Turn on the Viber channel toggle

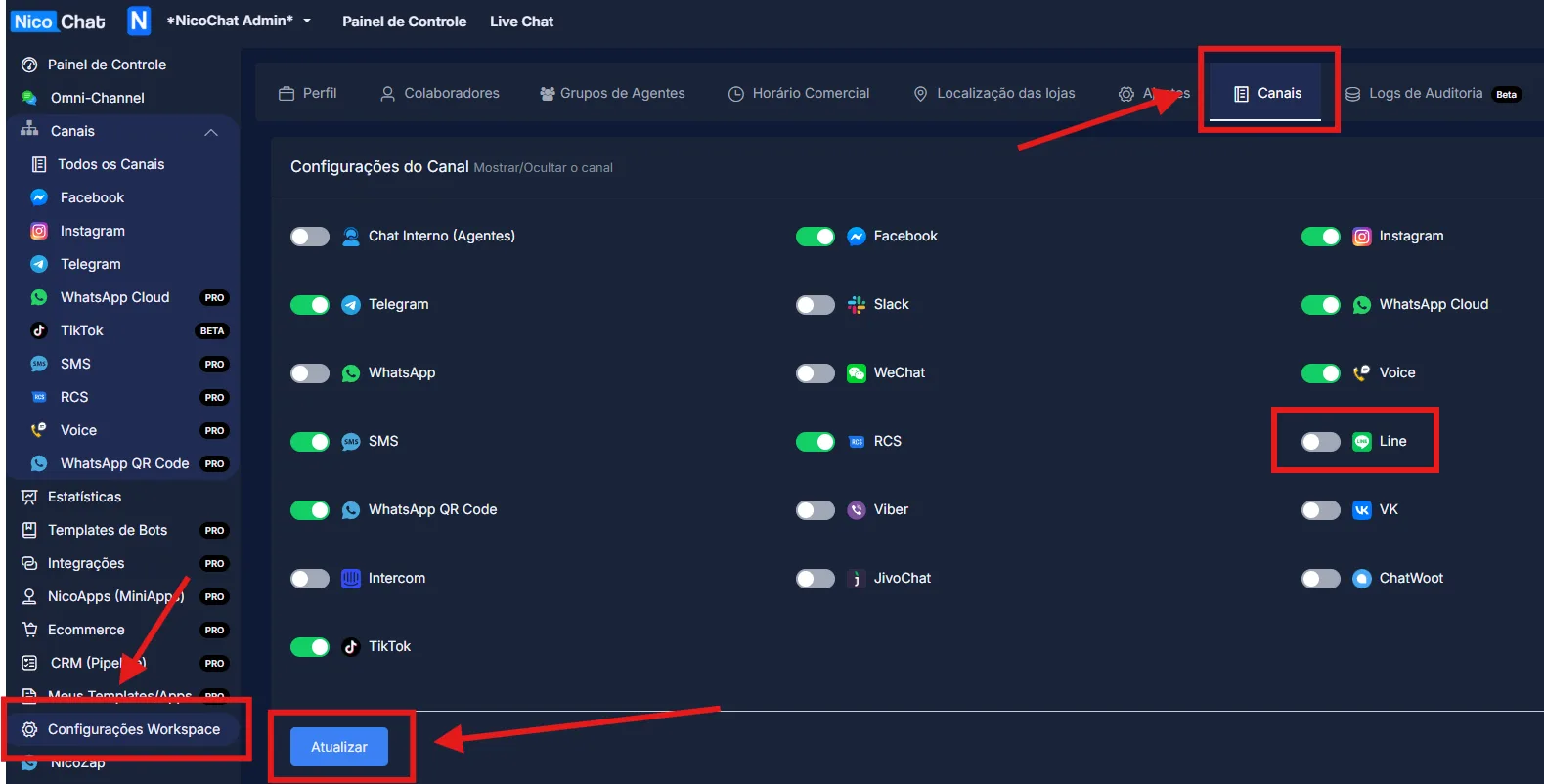[x=816, y=510]
